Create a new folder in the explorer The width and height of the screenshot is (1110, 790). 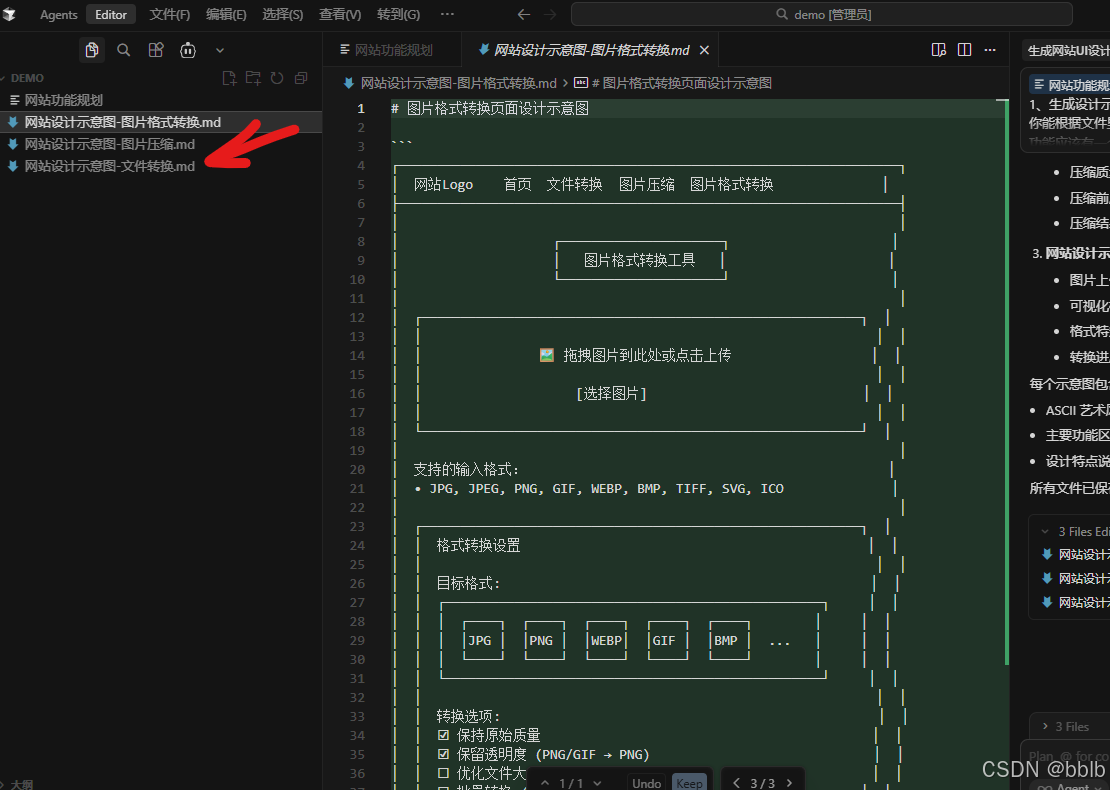[252, 78]
